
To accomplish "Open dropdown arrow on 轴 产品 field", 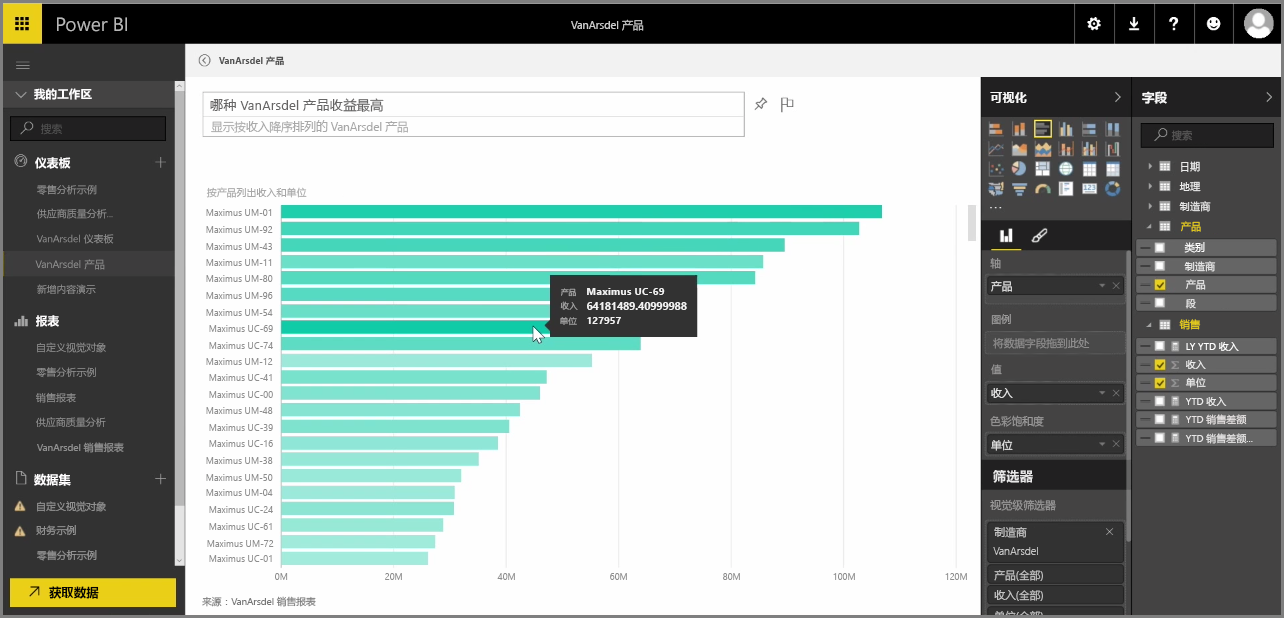I will click(1102, 286).
